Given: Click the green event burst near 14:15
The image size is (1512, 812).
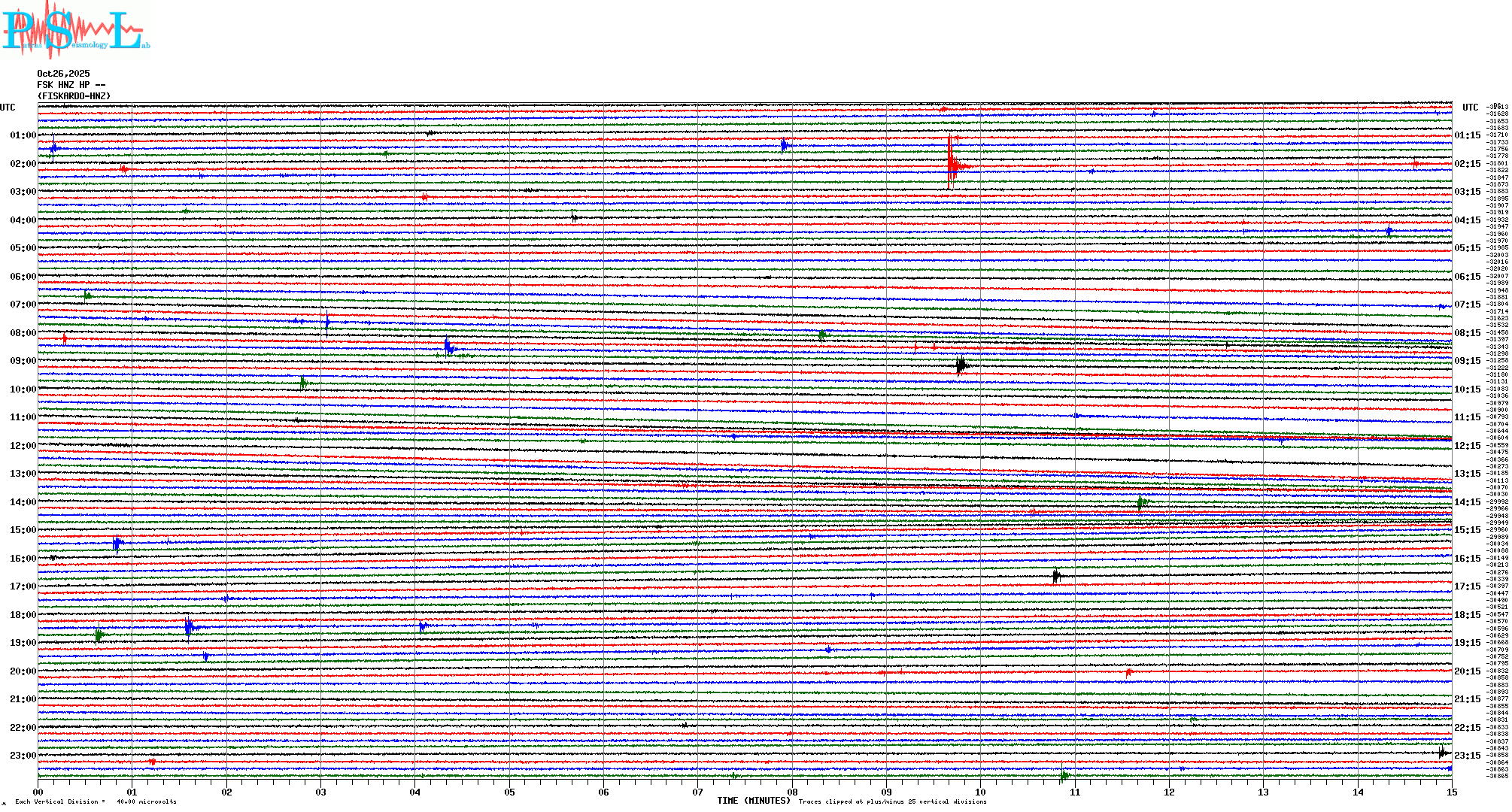Looking at the screenshot, I should pyautogui.click(x=1141, y=502).
